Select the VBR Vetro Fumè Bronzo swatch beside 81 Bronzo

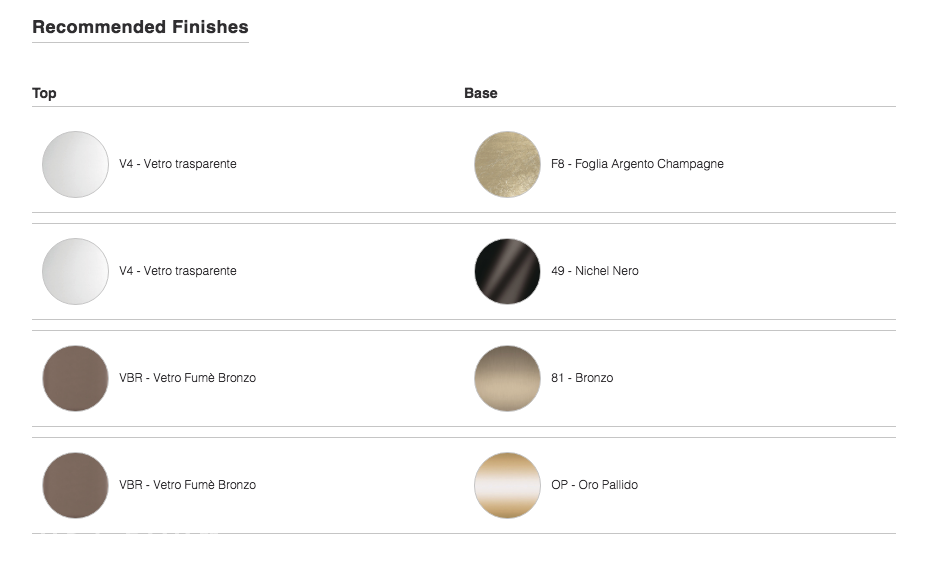pos(76,378)
